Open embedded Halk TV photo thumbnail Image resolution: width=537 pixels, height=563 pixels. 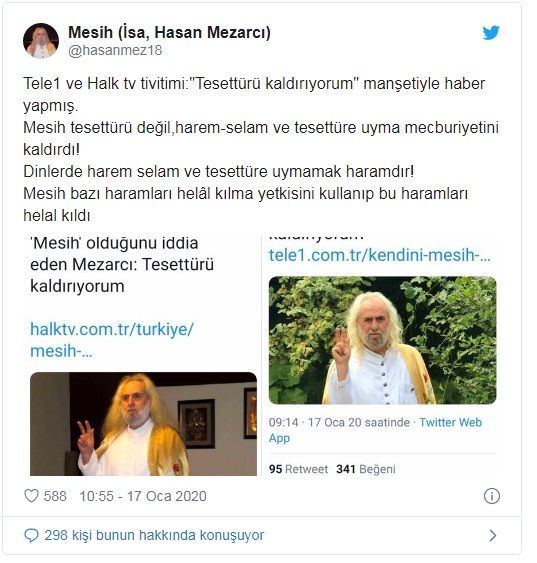coord(143,424)
